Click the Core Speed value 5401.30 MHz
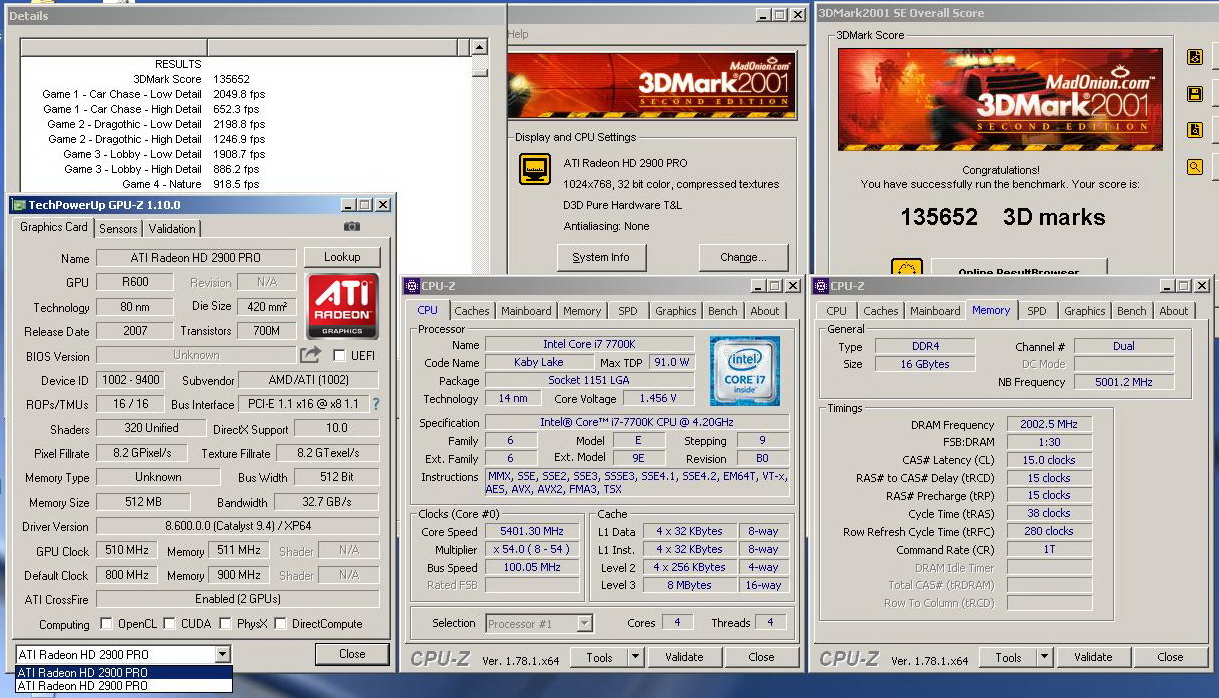 point(533,532)
